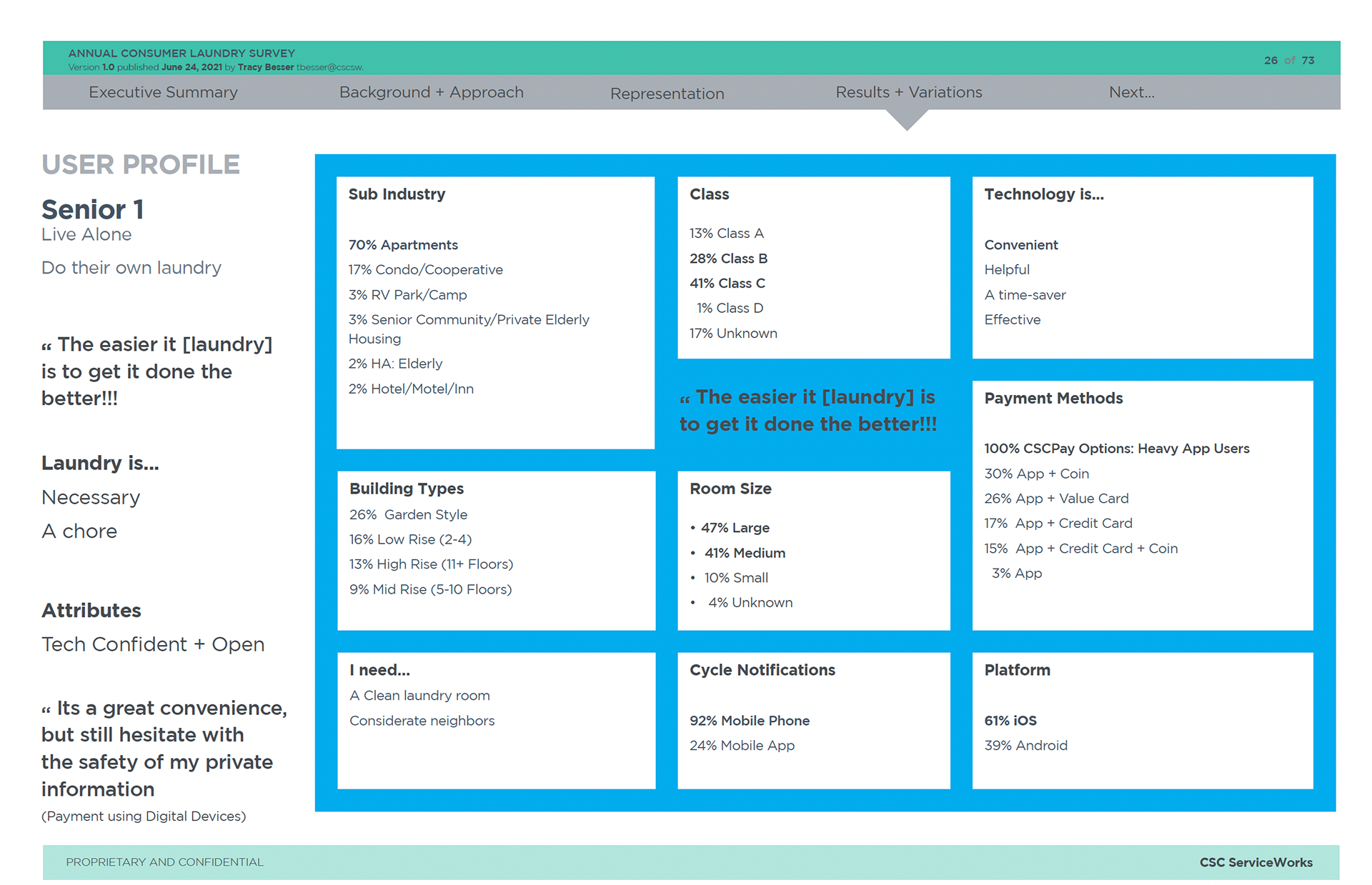Viewport: 1372px width, 885px height.
Task: Select the Building Types card heading
Action: point(406,489)
